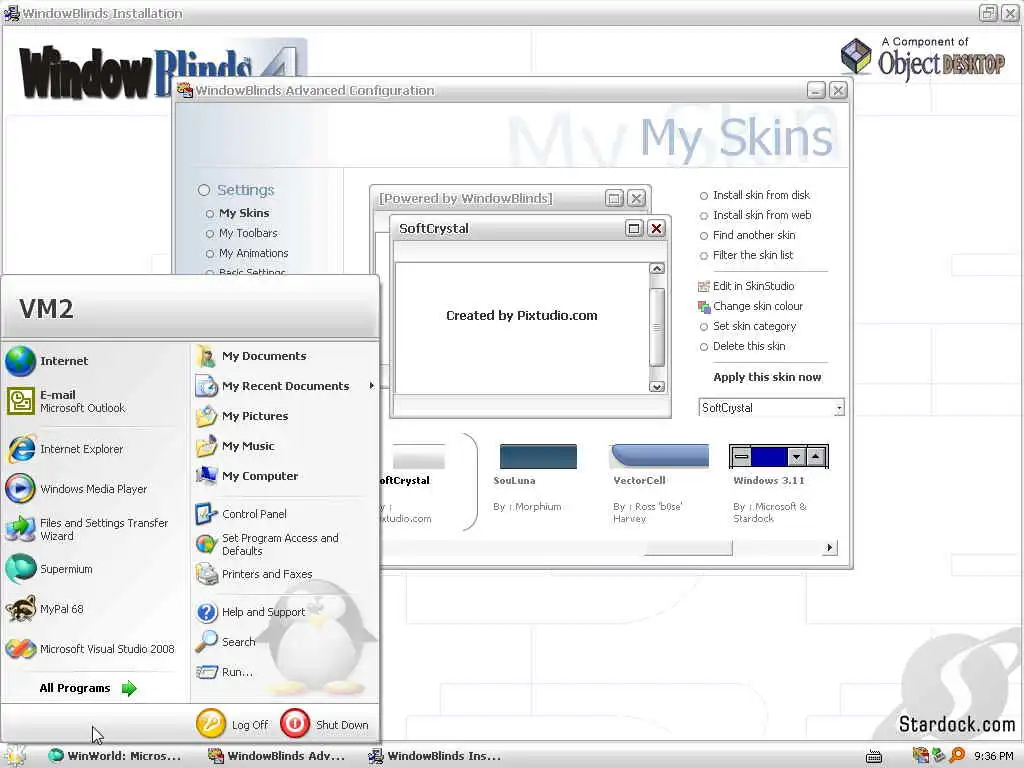Switch to WinWorld taskbar window
Screen dimensions: 1024x768
click(x=115, y=756)
